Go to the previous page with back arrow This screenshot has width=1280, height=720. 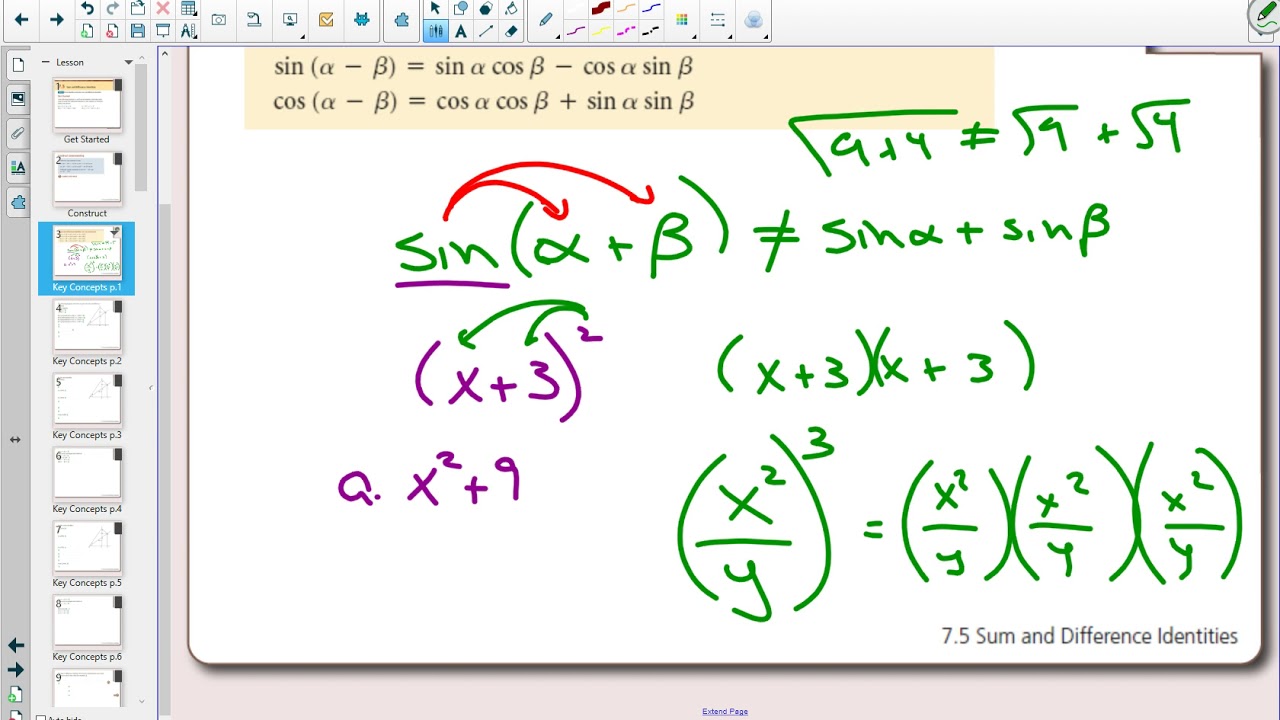21,20
